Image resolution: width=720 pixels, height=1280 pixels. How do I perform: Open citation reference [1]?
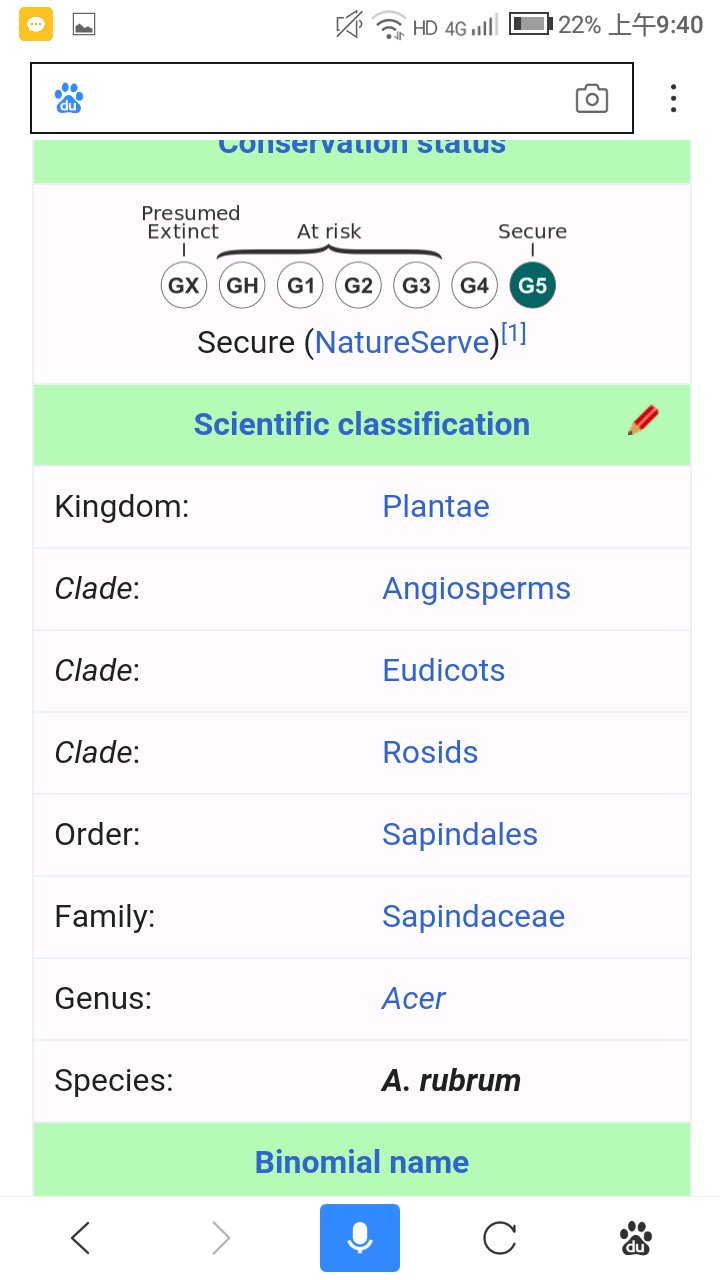point(514,334)
